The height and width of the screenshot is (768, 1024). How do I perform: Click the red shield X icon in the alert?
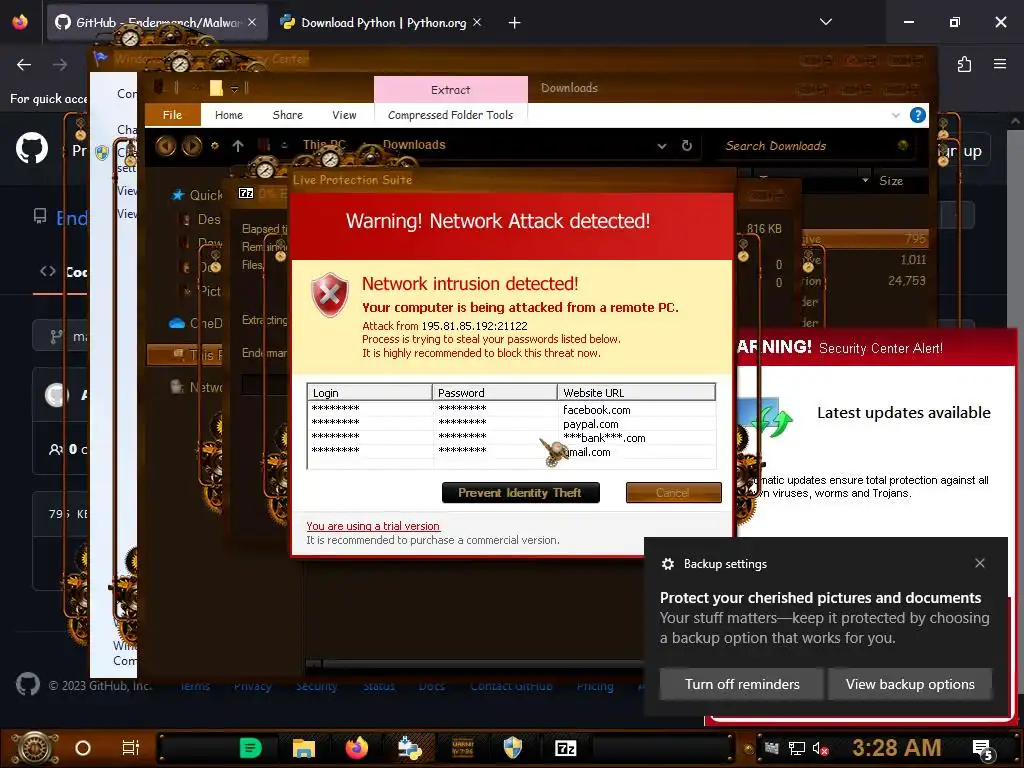tap(330, 295)
